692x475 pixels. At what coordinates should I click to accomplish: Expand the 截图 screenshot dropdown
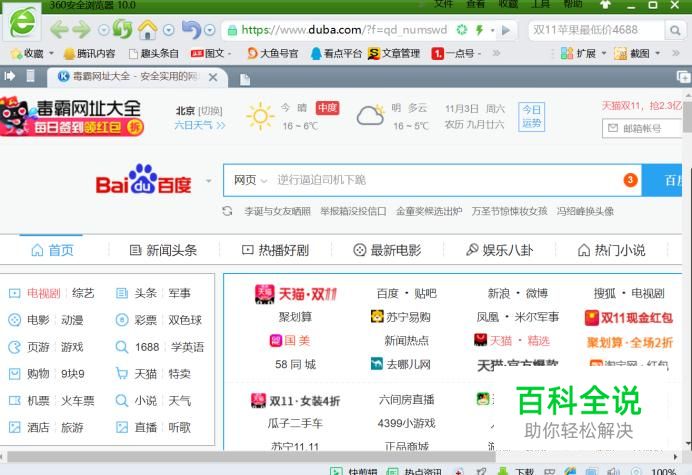point(657,53)
